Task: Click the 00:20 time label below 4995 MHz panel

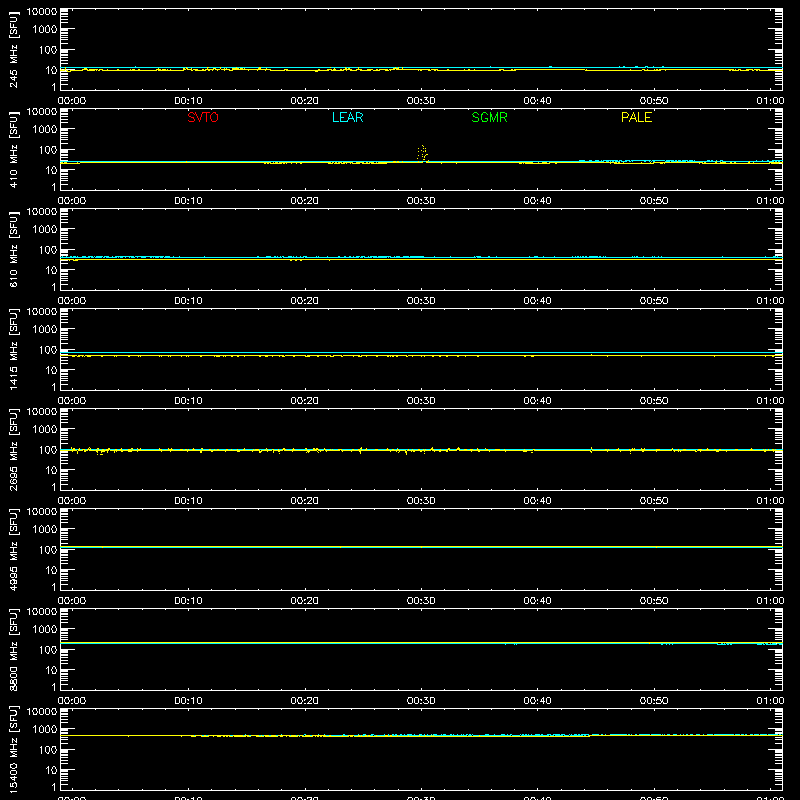Action: click(305, 601)
